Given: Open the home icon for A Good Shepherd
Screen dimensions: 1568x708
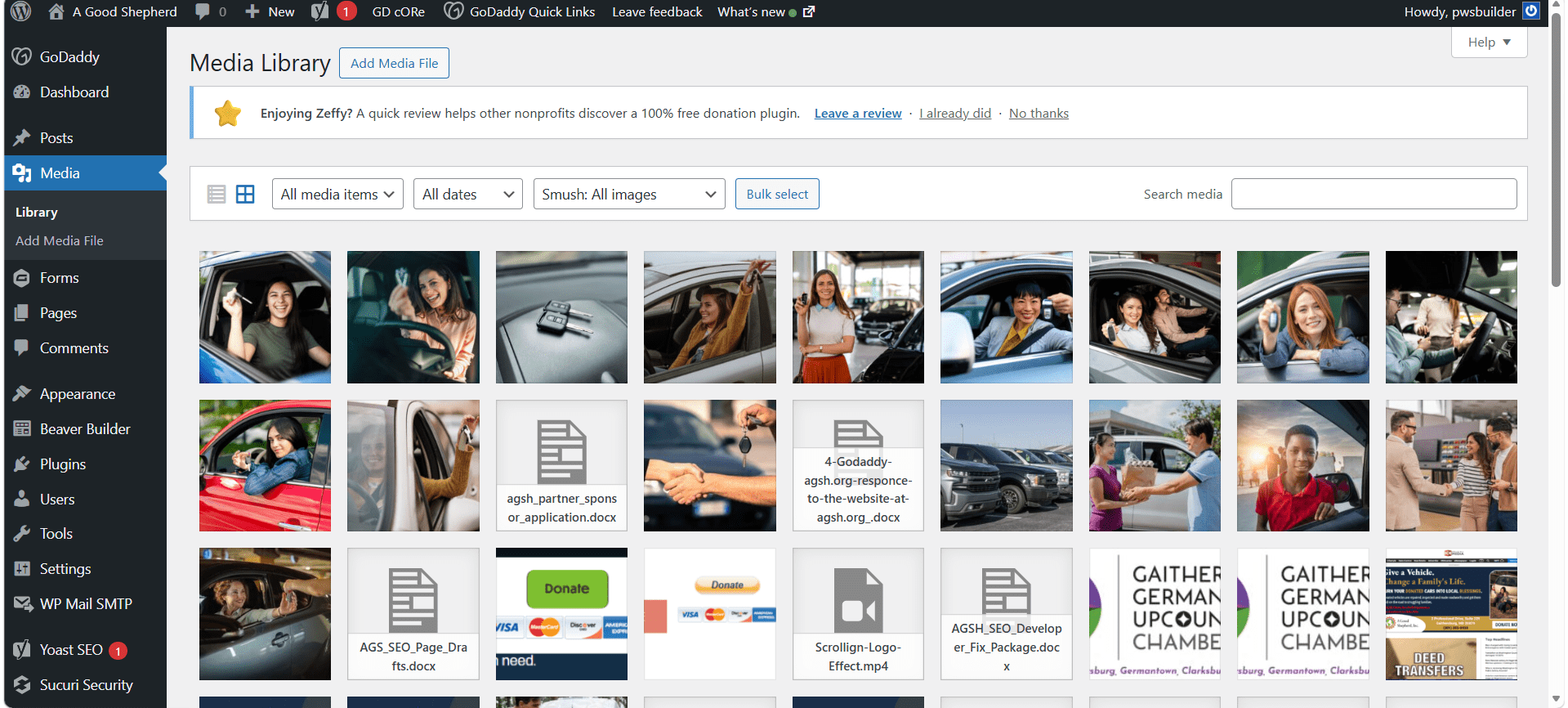Looking at the screenshot, I should pyautogui.click(x=56, y=11).
